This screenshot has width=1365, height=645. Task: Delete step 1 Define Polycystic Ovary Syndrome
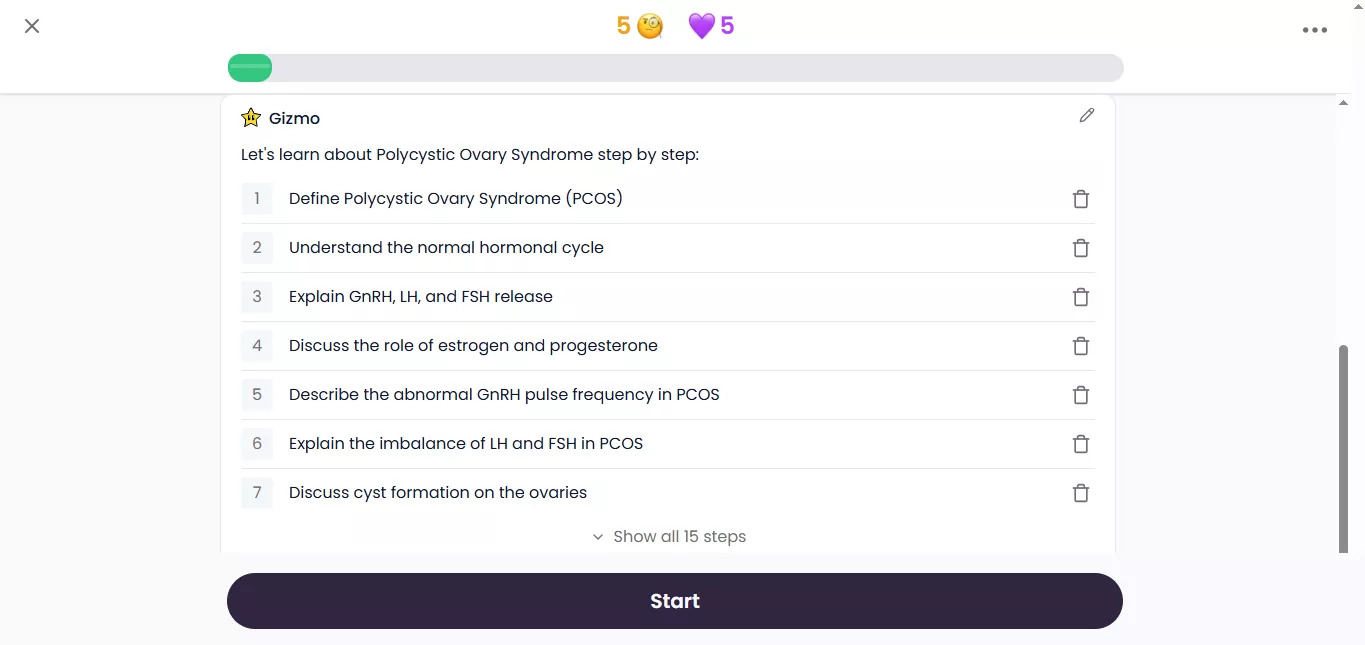1080,199
